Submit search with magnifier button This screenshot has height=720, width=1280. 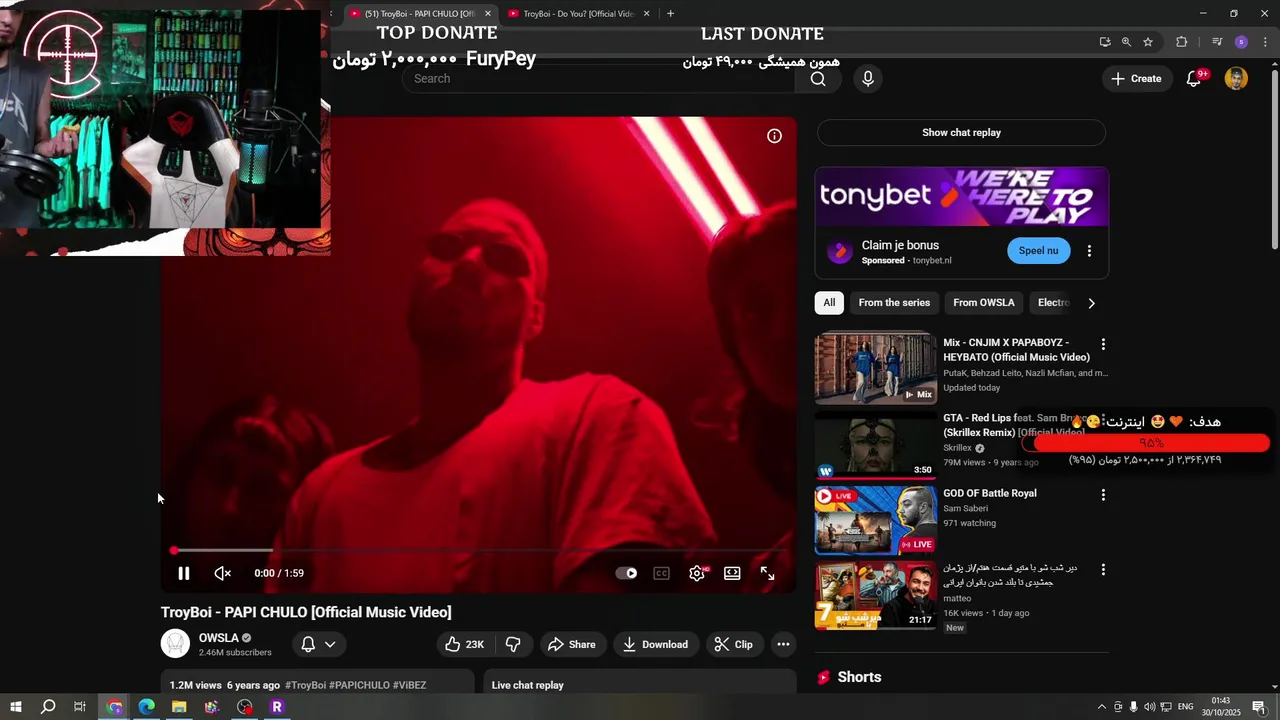point(818,78)
